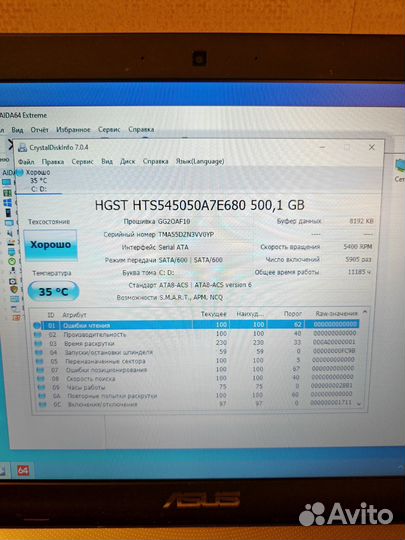Screen dimensions: 405x540
Task: Click the status icon of row 0C Включения/отключения
Action: click(x=43, y=405)
